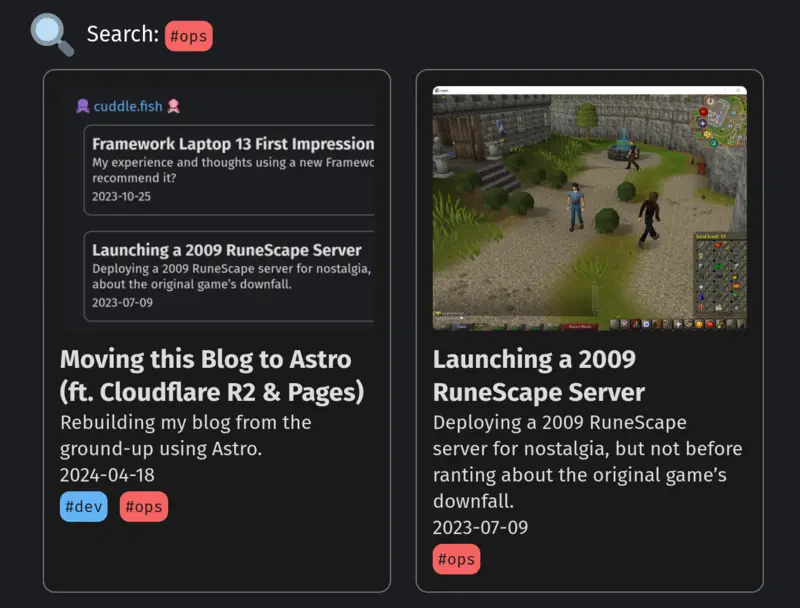This screenshot has width=800, height=608.
Task: Open 'Launching a 2009 RuneScape Server' large card title
Action: (539, 375)
